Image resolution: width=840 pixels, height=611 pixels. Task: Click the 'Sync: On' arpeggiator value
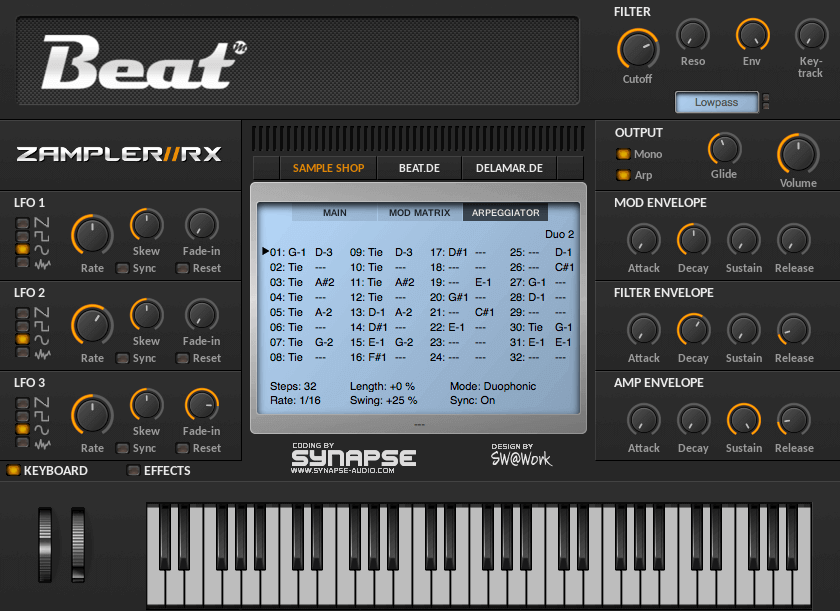[472, 400]
